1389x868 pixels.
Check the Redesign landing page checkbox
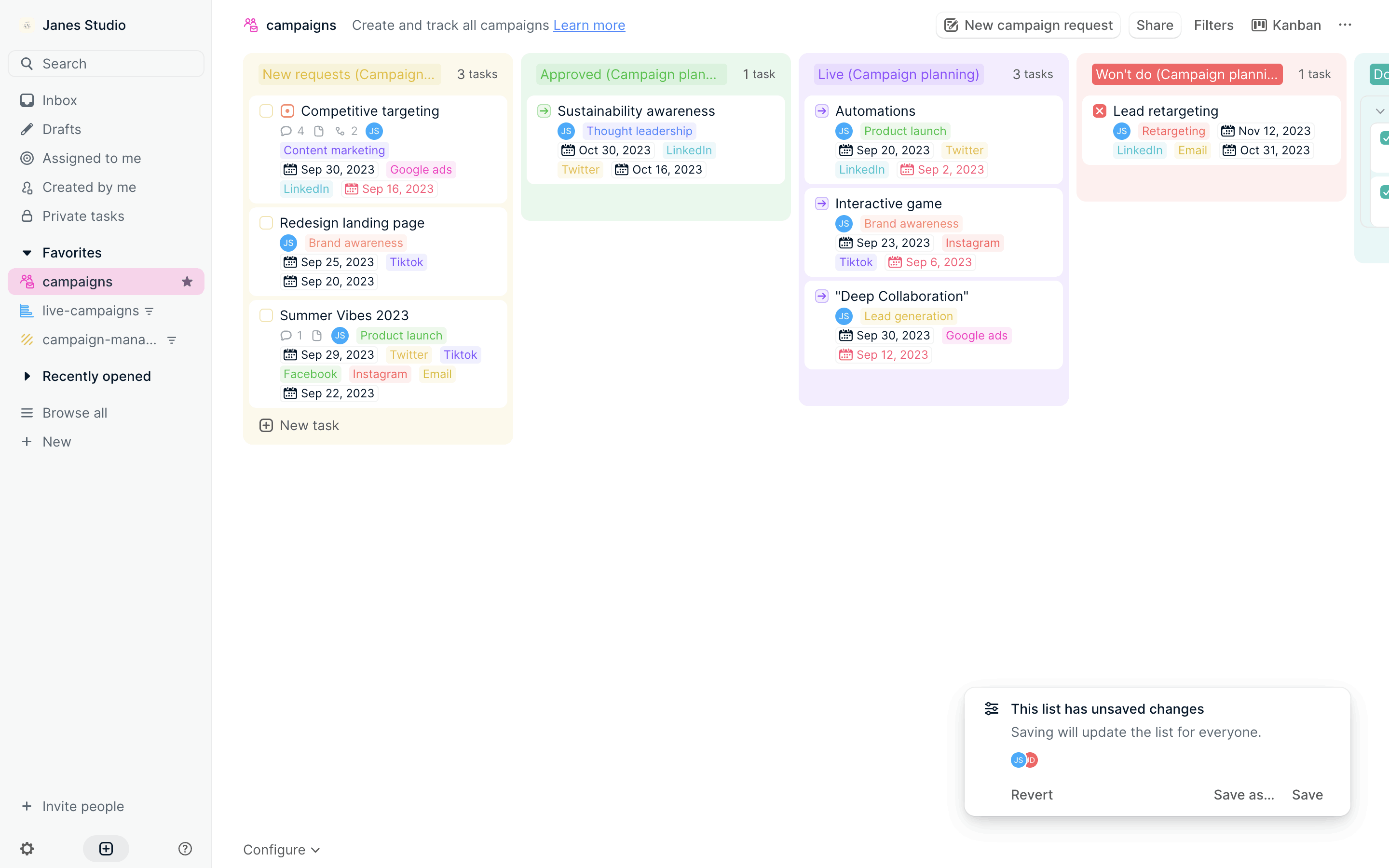266,223
